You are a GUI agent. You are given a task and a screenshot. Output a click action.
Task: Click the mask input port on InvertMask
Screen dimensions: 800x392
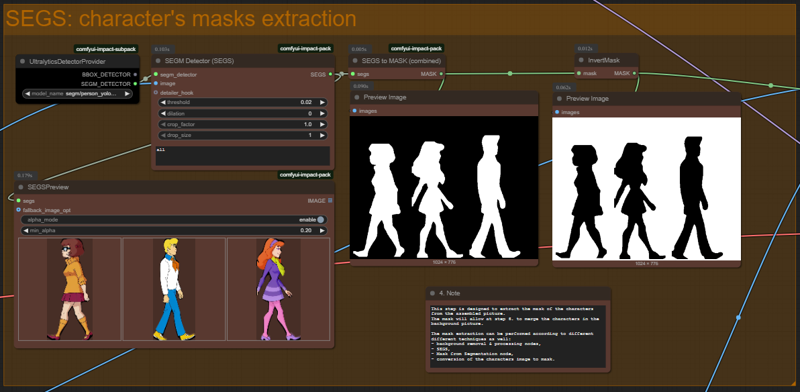click(x=579, y=74)
